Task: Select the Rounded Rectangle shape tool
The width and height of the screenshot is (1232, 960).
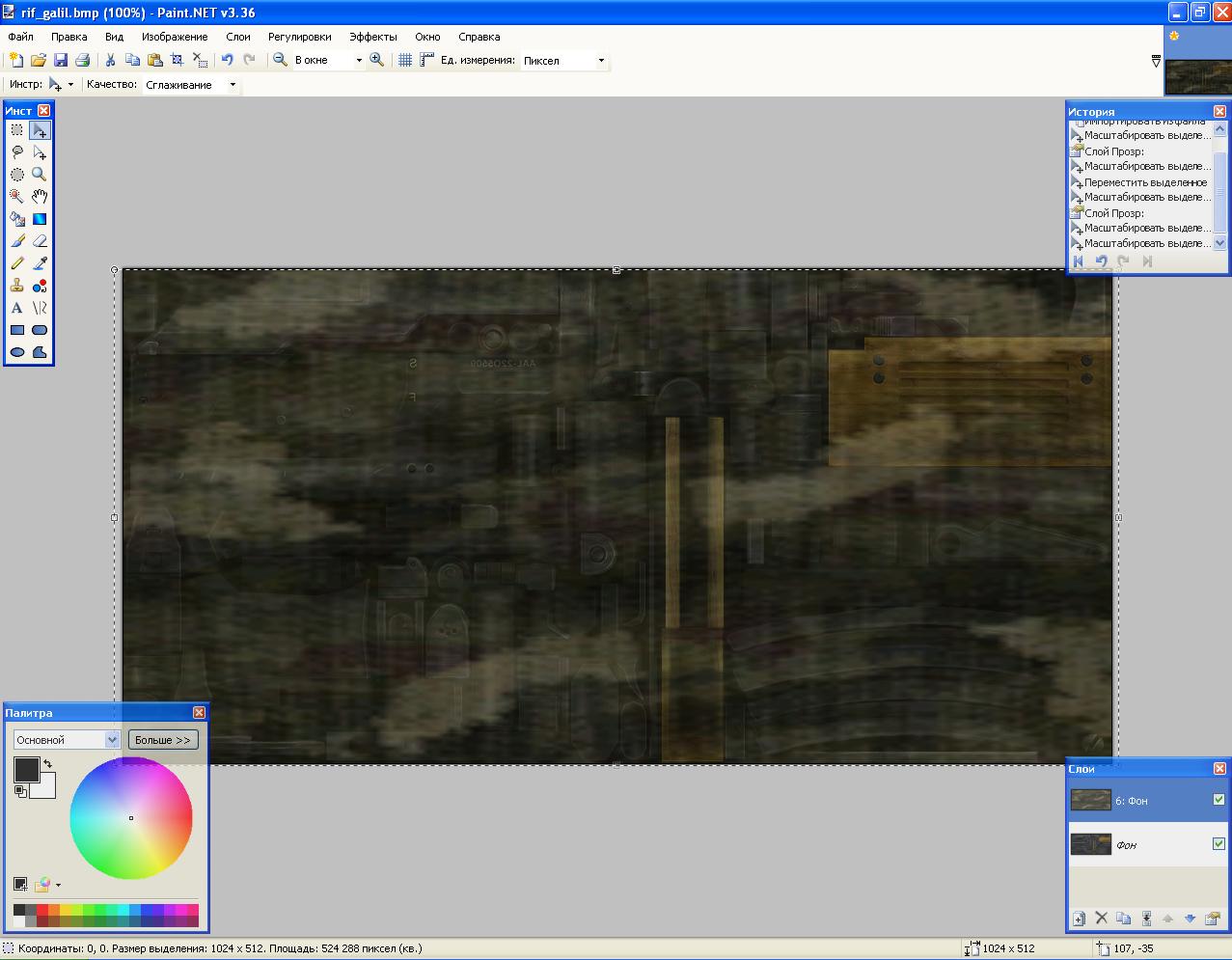Action: coord(40,330)
